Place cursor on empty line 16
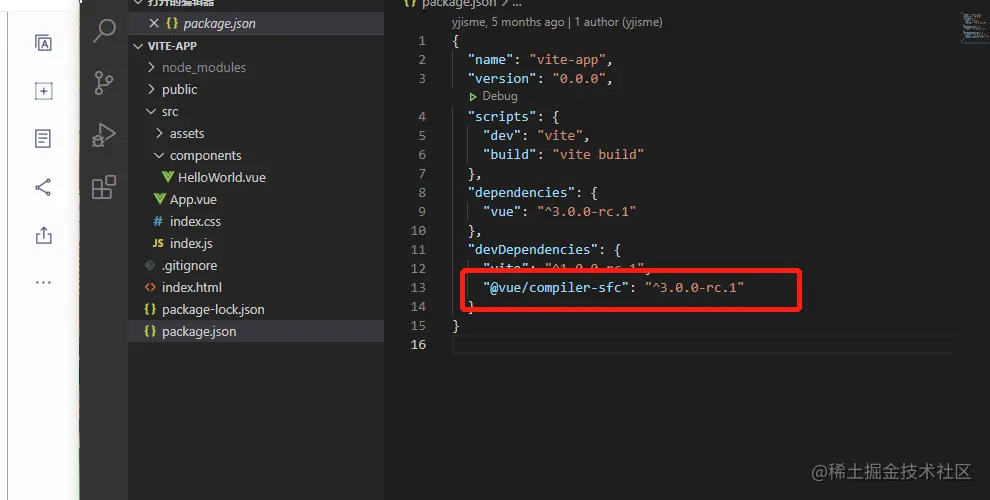Image resolution: width=990 pixels, height=500 pixels. coord(701,344)
